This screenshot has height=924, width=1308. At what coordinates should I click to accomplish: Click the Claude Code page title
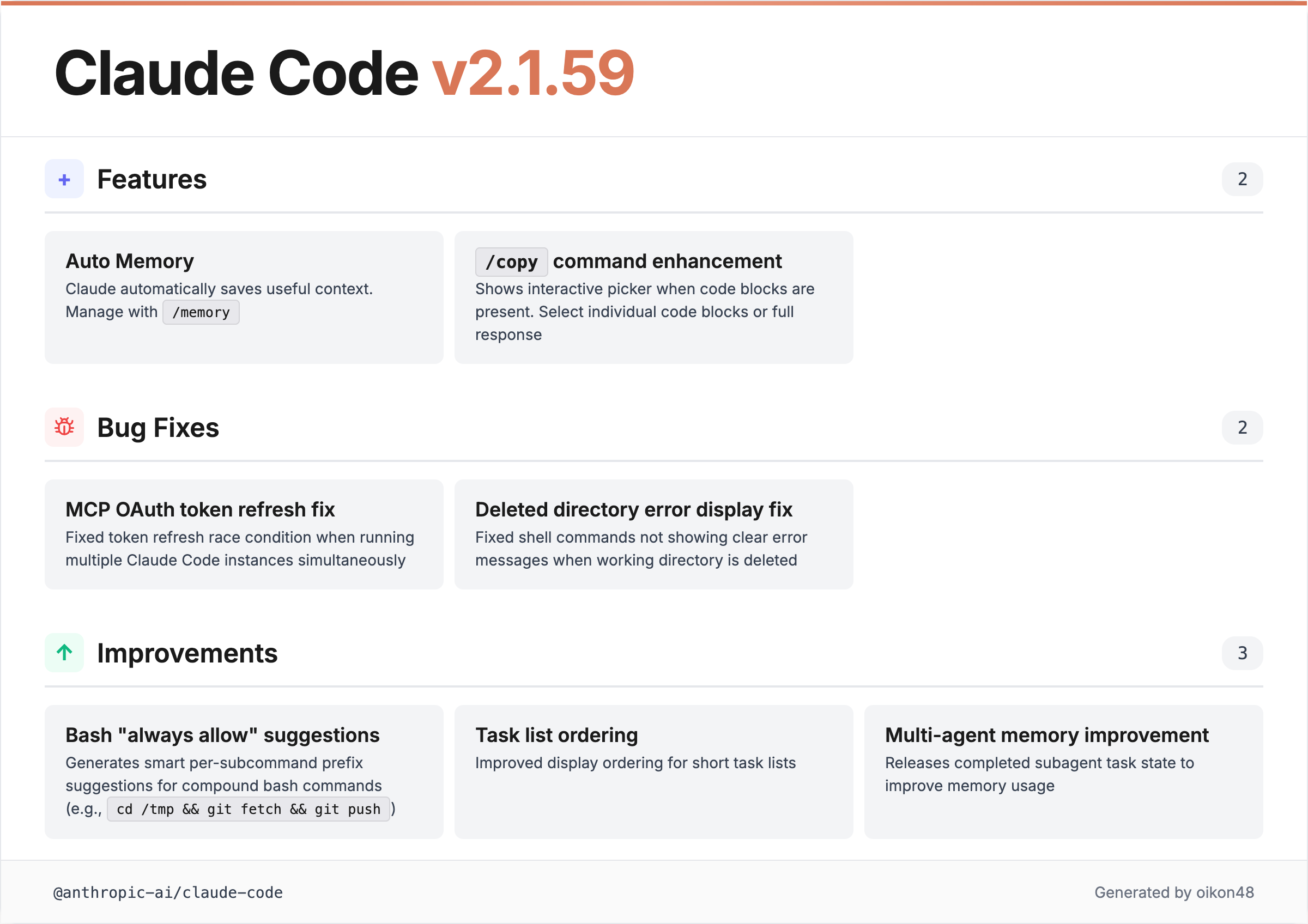click(x=237, y=73)
